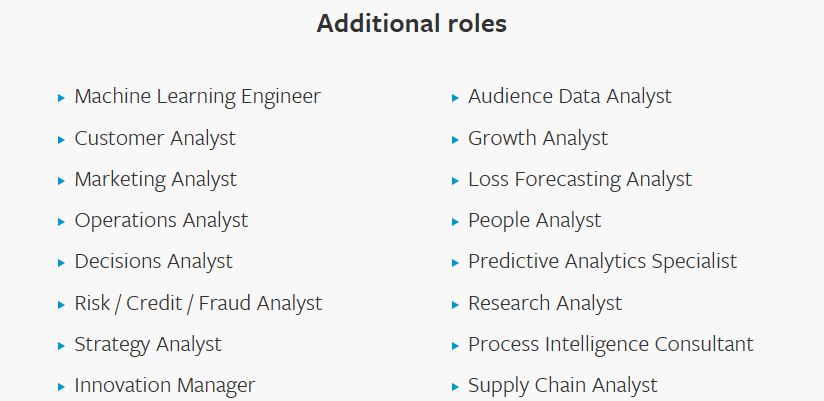Click the Machine Learning Engineer text
The height and width of the screenshot is (401, 824).
pos(198,97)
